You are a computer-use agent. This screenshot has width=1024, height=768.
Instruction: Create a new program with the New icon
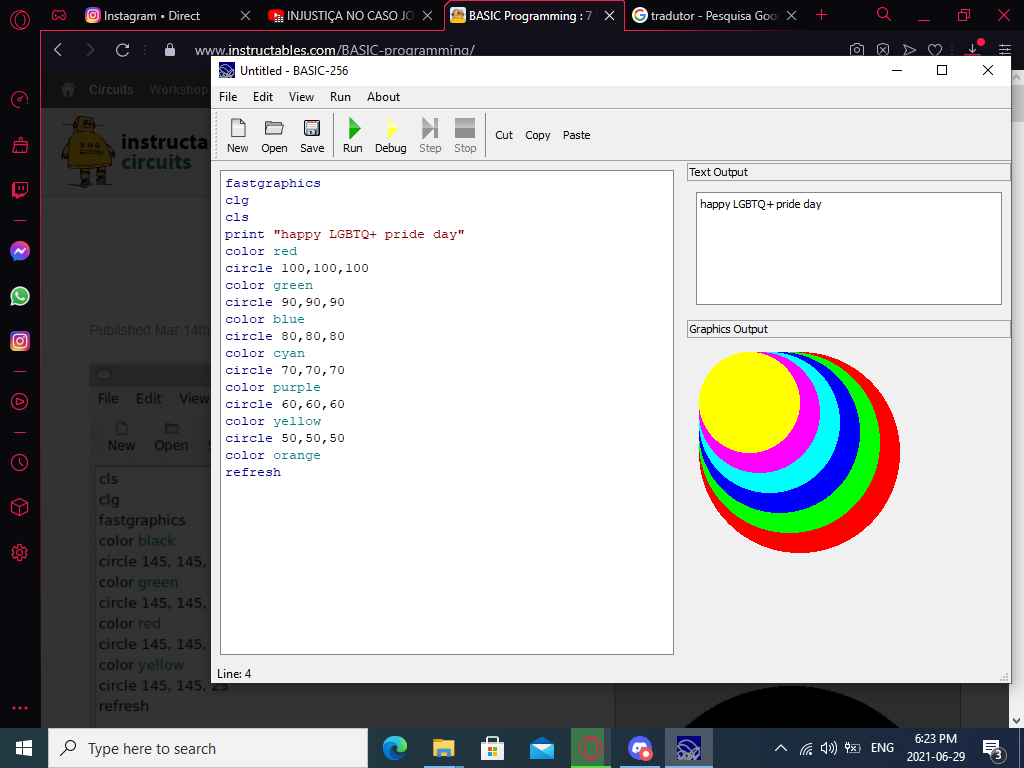[237, 134]
